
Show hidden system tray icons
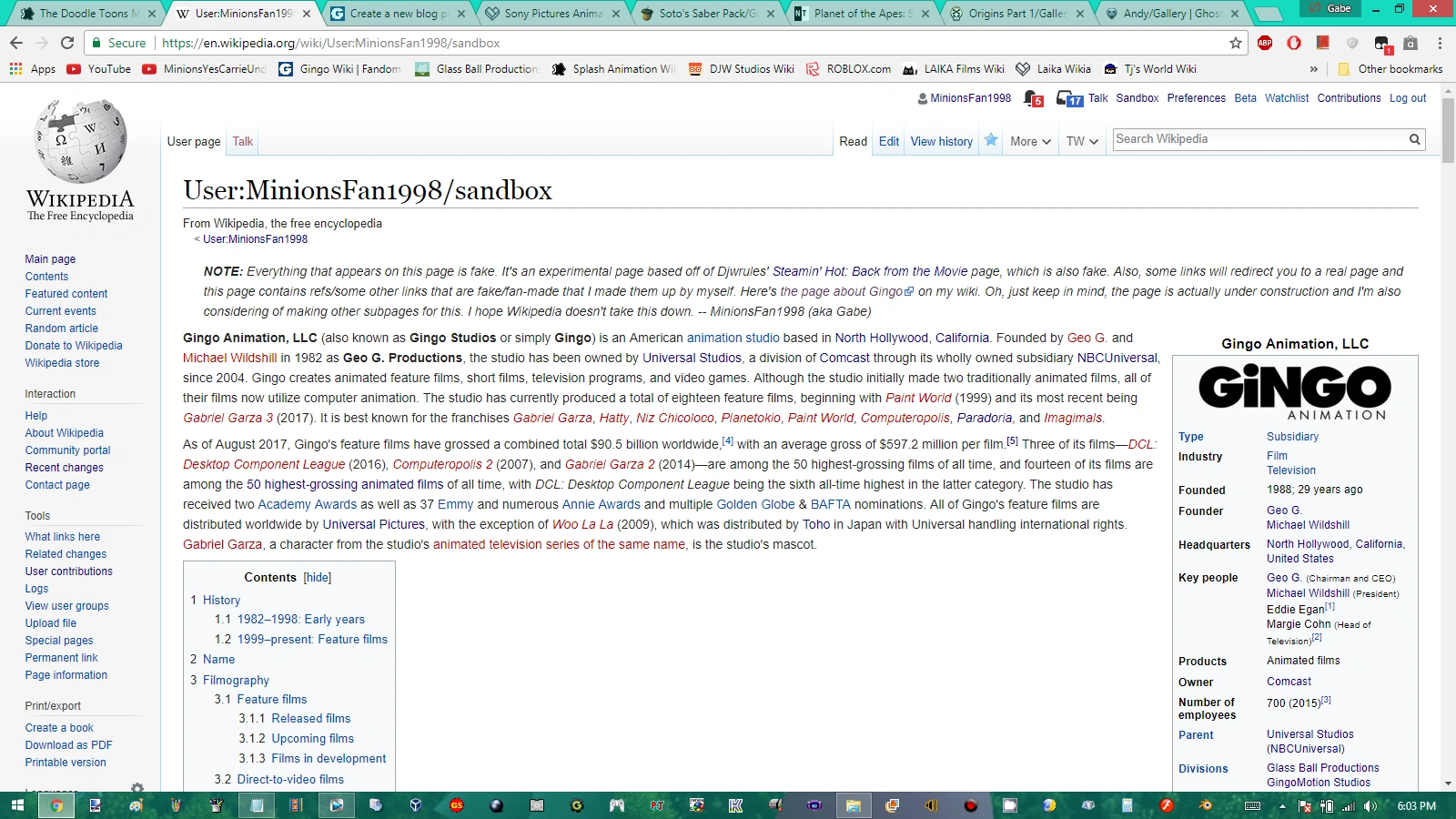point(1282,805)
